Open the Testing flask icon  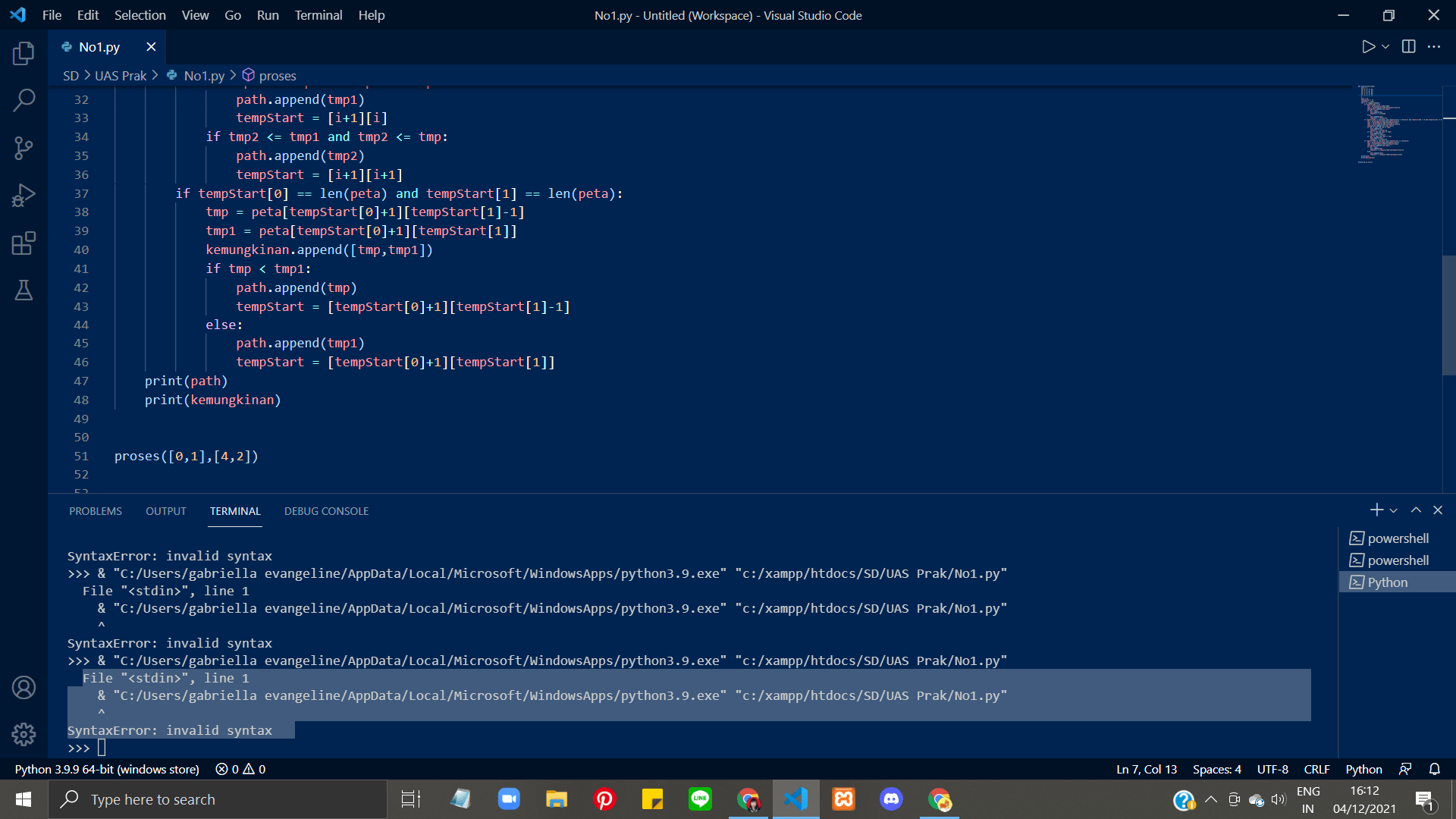tap(24, 290)
